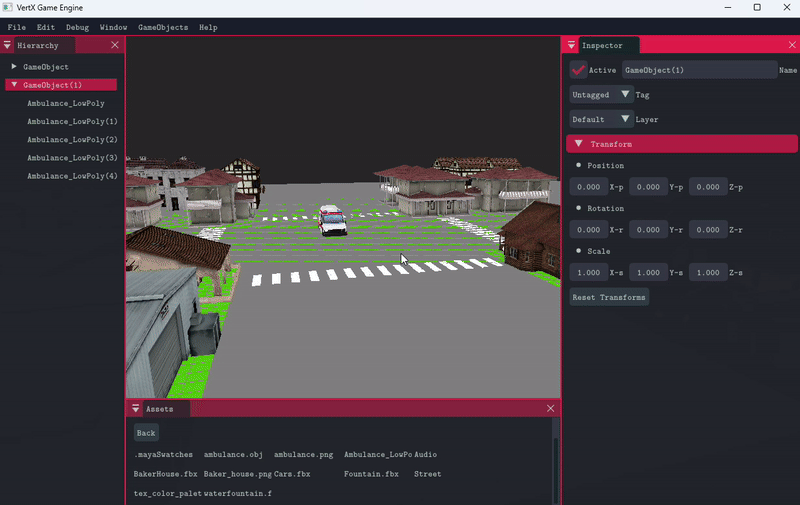The height and width of the screenshot is (505, 800).
Task: Click the Z-r rotation value field
Action: (708, 230)
